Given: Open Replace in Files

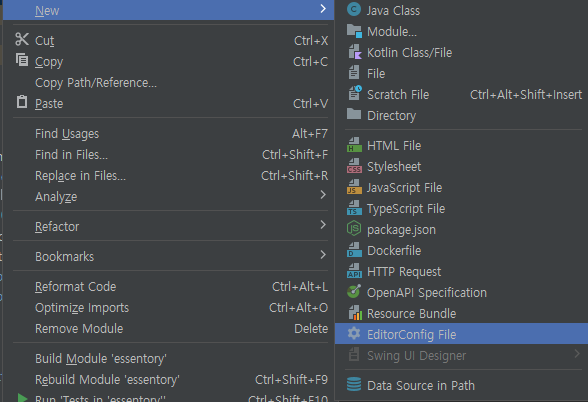Looking at the screenshot, I should click(168, 176).
